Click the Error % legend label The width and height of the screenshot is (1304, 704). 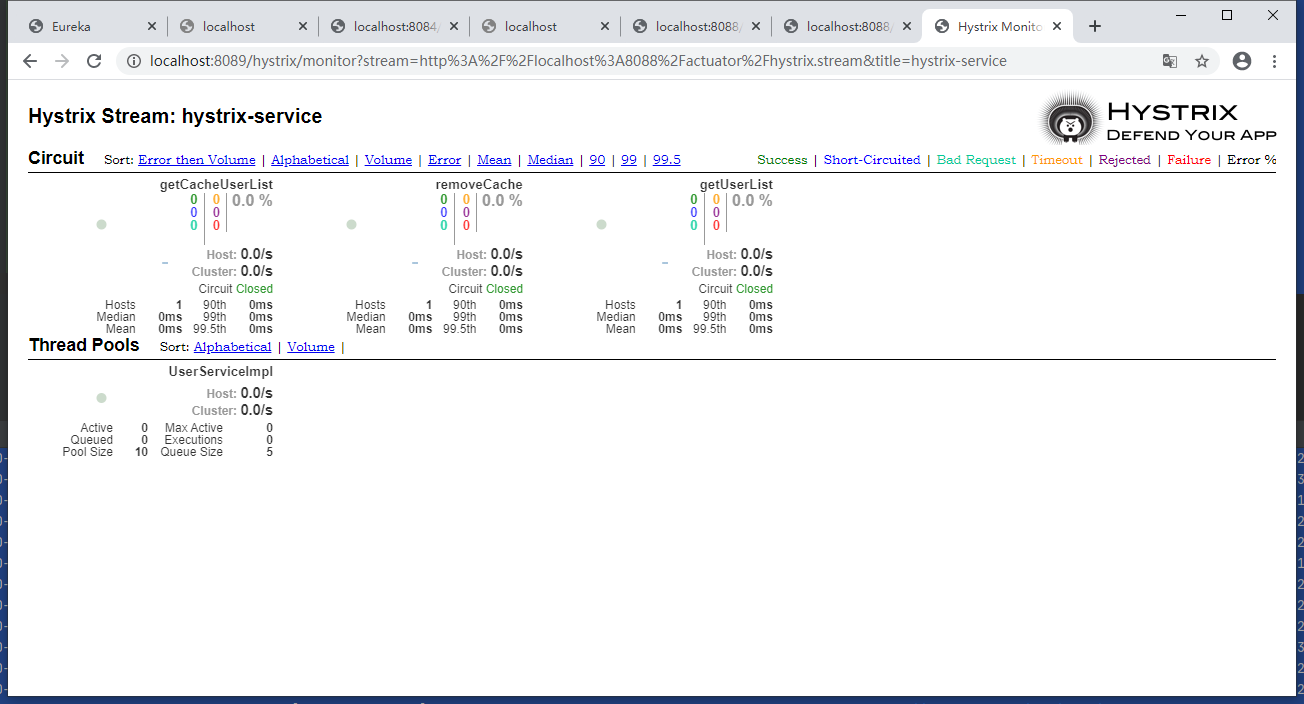pyautogui.click(x=1252, y=160)
